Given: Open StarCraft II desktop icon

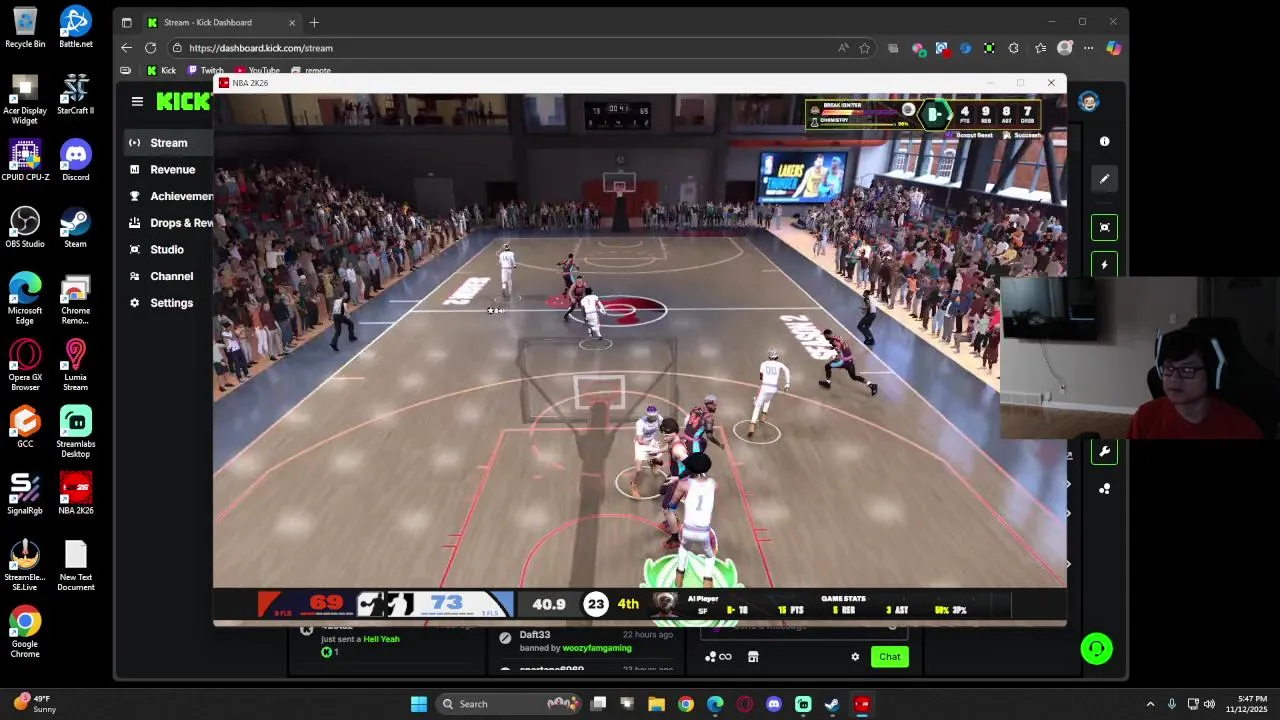Looking at the screenshot, I should tap(75, 94).
